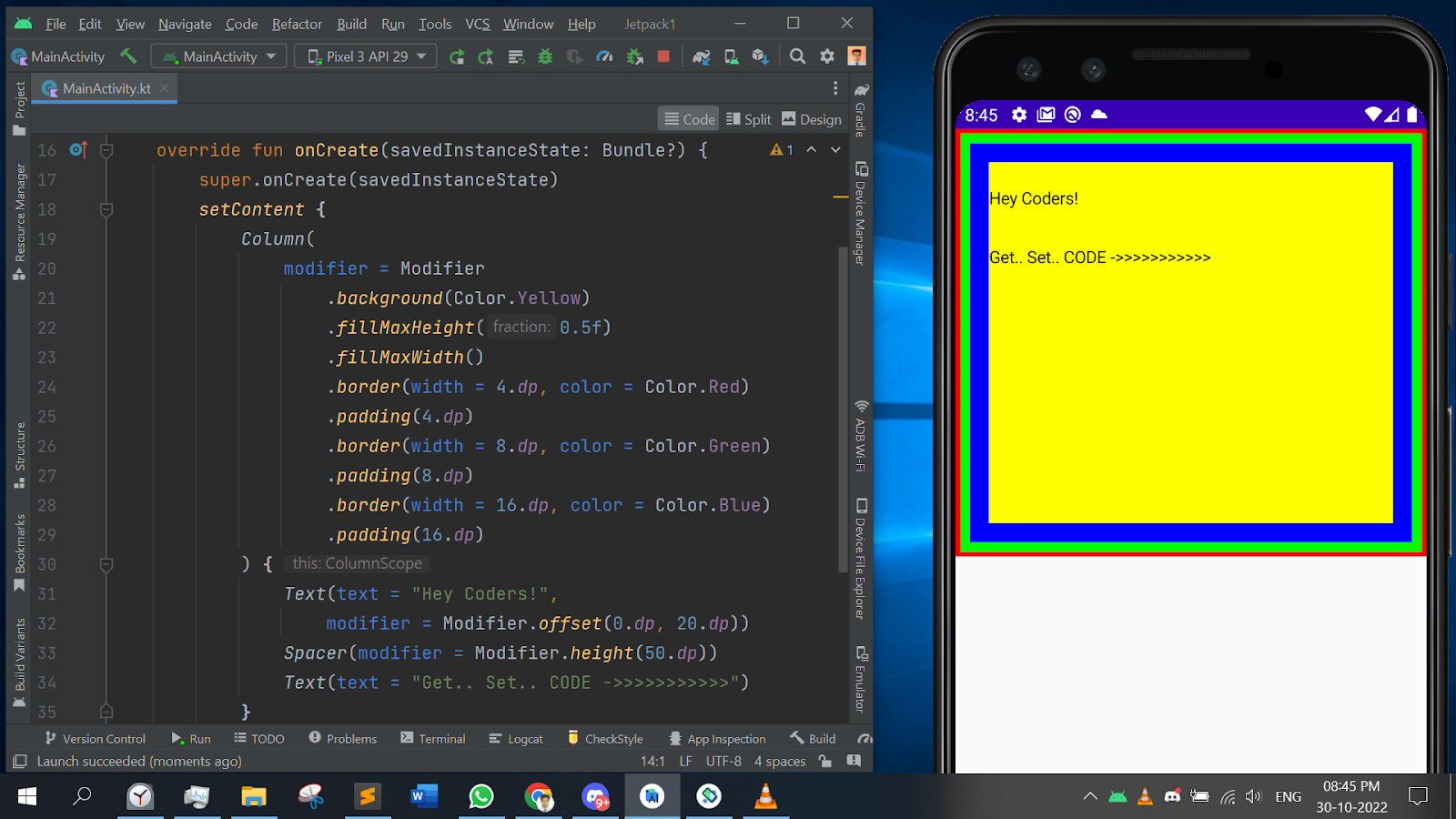The image size is (1456, 819).
Task: Close the MainActivity.kt editor tab
Action: click(165, 88)
